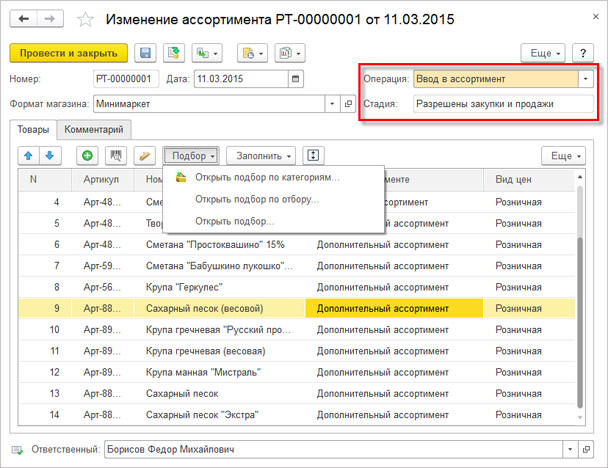
Task: Open the create-based-on dropdown icon
Action: 207,53
